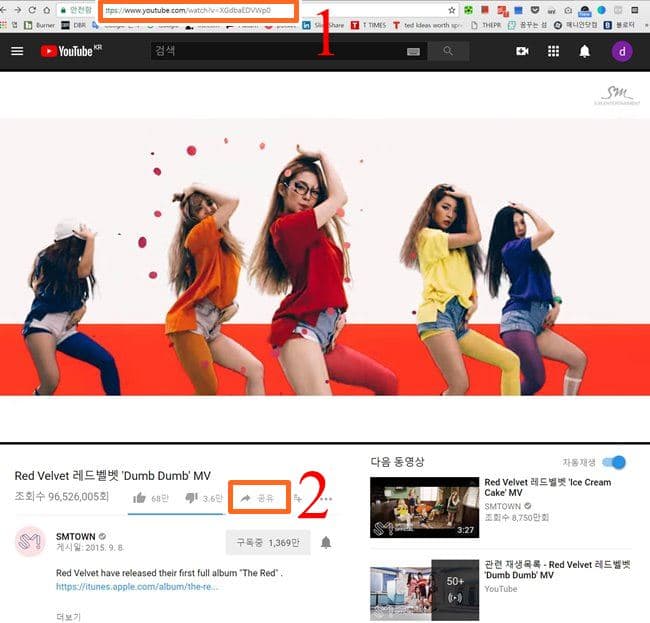The width and height of the screenshot is (650, 623).
Task: Click the view count 96,526,005 text
Action: pos(62,496)
